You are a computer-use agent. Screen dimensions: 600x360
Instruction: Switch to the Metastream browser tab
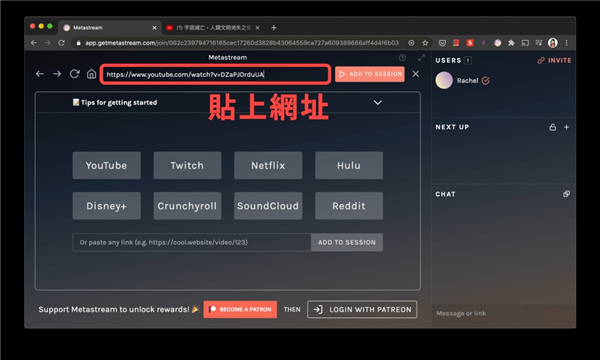(109, 28)
